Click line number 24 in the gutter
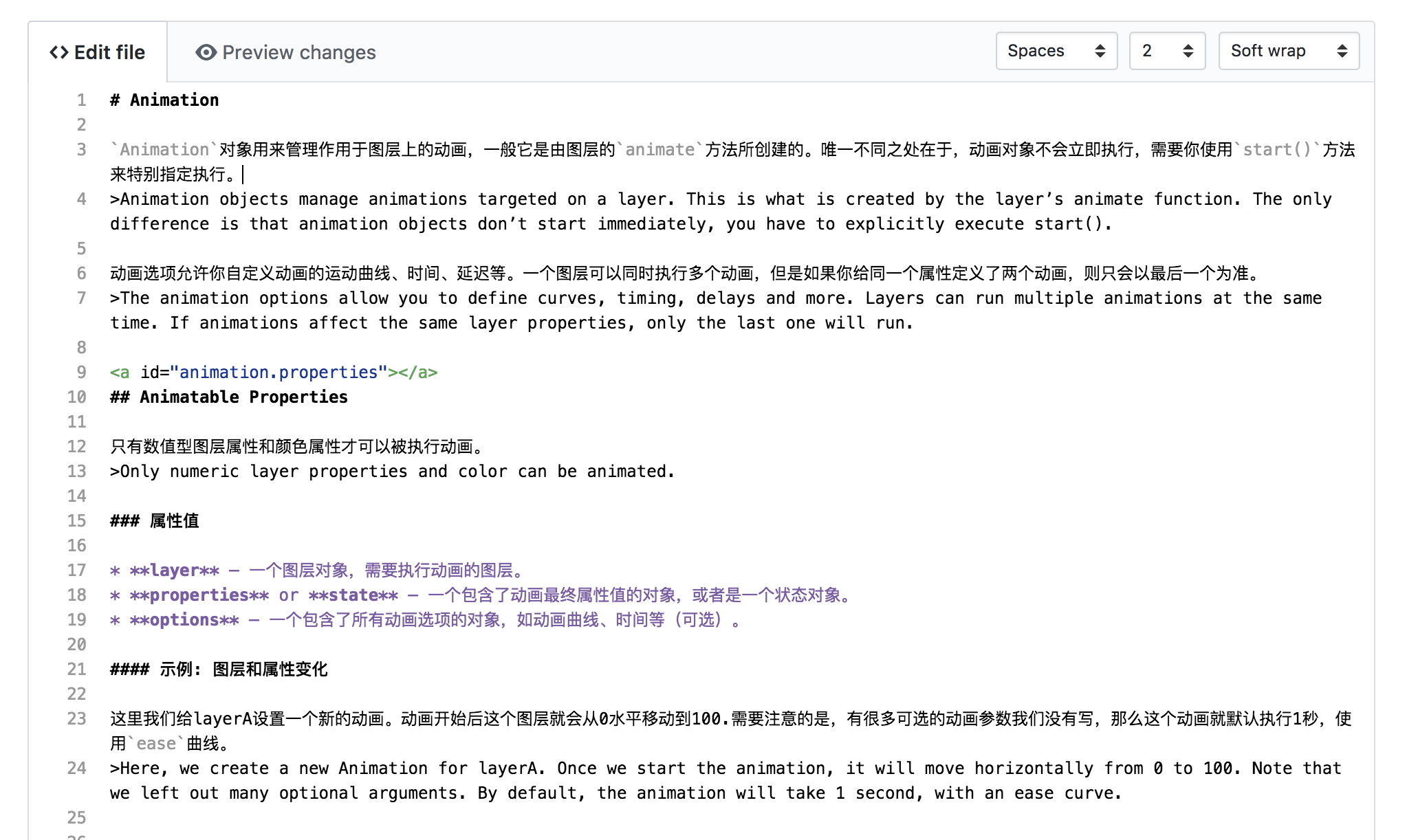This screenshot has width=1407, height=840. [x=76, y=769]
